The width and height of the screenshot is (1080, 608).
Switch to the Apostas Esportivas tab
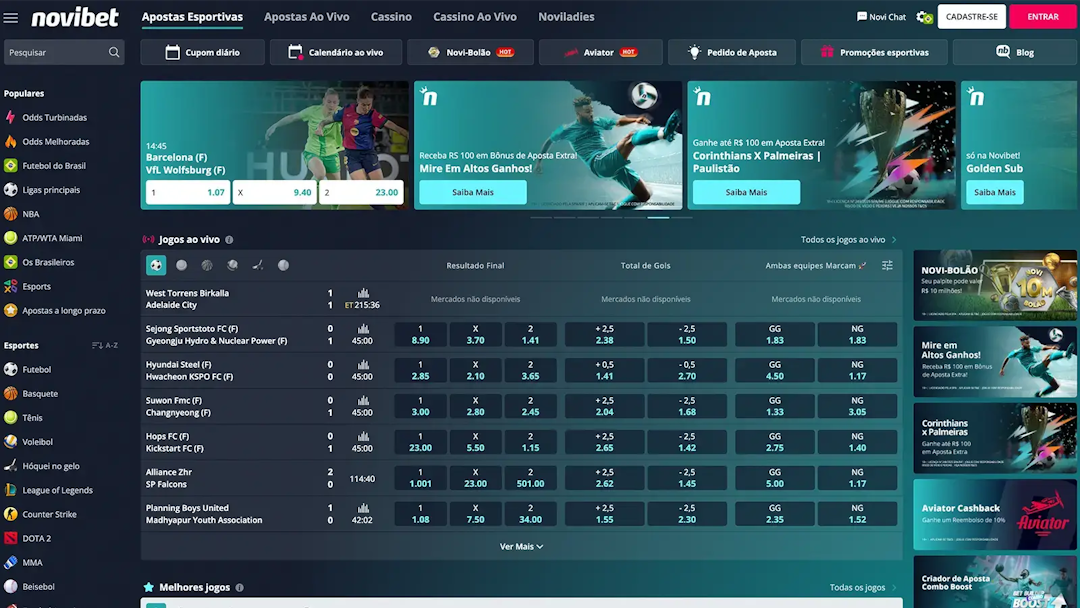pyautogui.click(x=192, y=17)
